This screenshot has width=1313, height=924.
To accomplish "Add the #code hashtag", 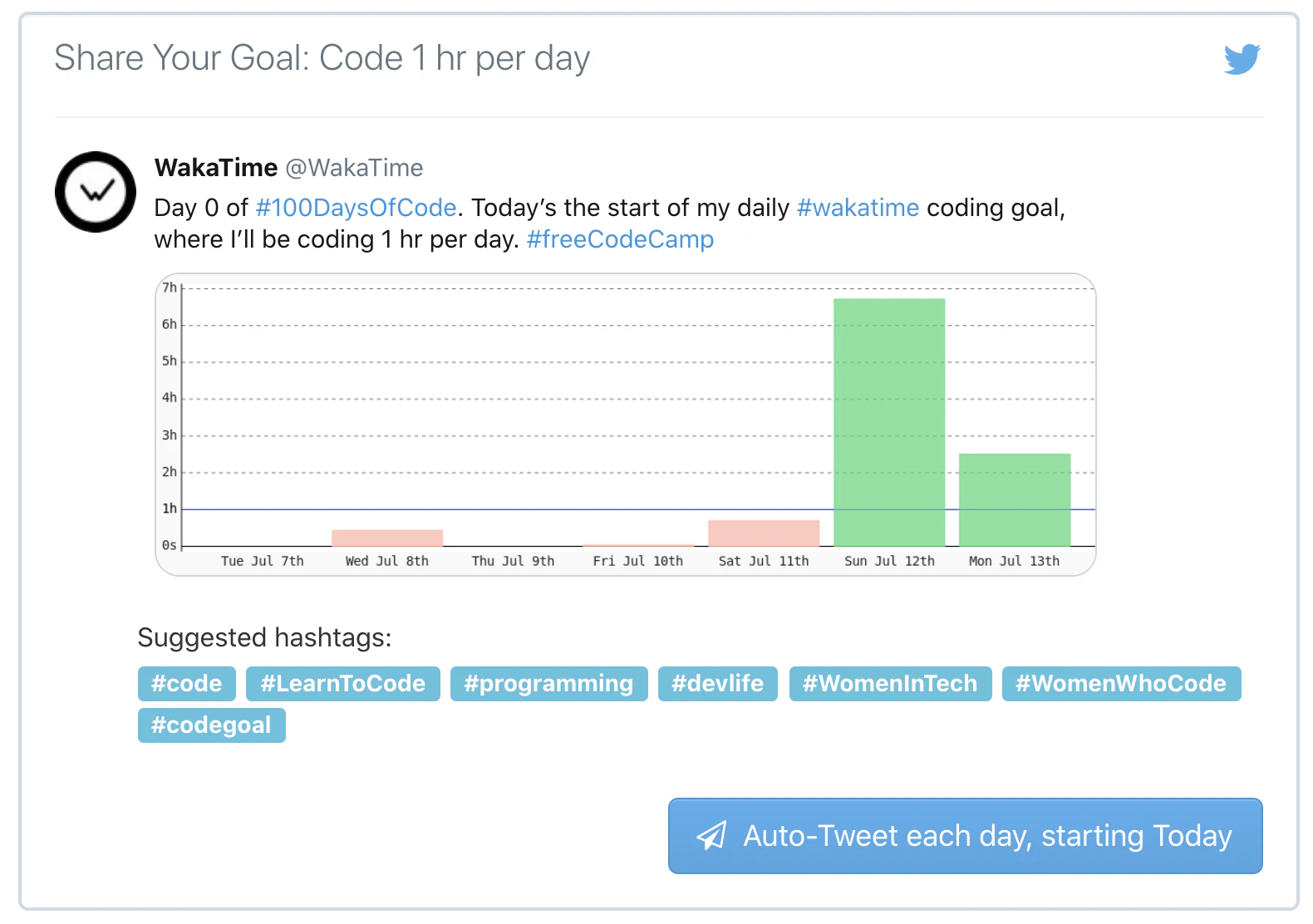I will [187, 684].
